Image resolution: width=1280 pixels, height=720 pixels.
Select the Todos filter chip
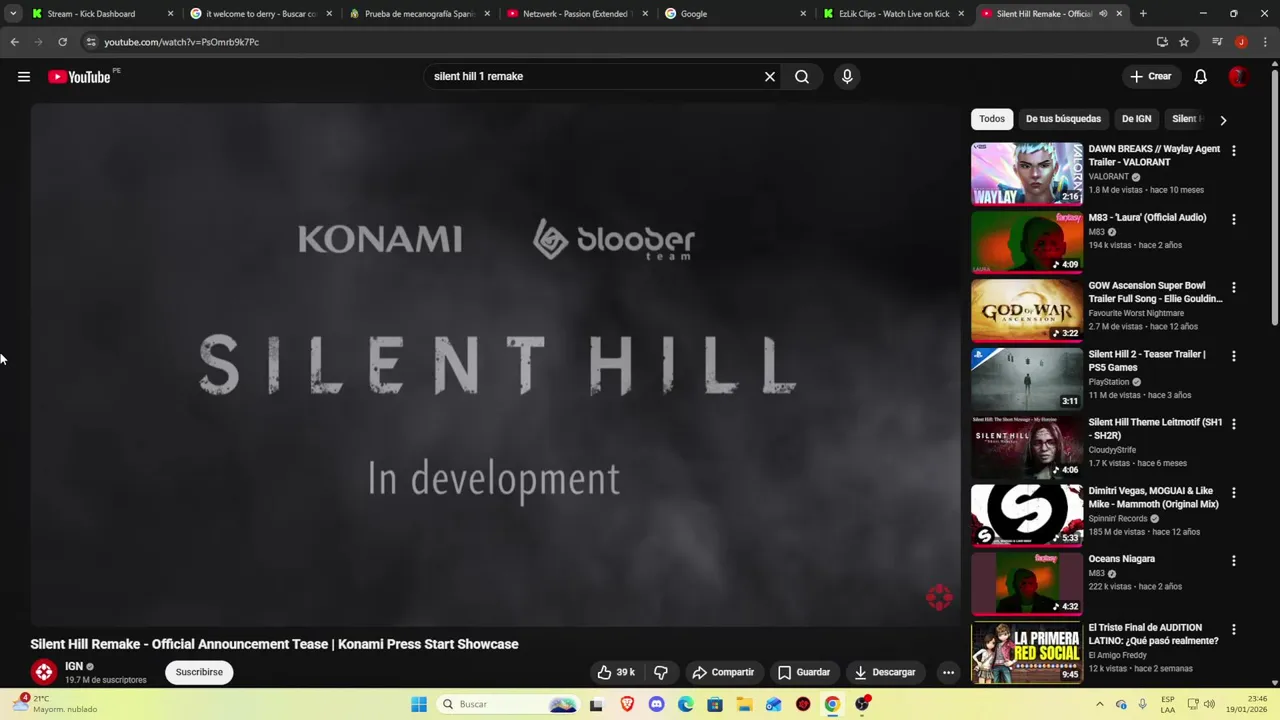click(992, 119)
